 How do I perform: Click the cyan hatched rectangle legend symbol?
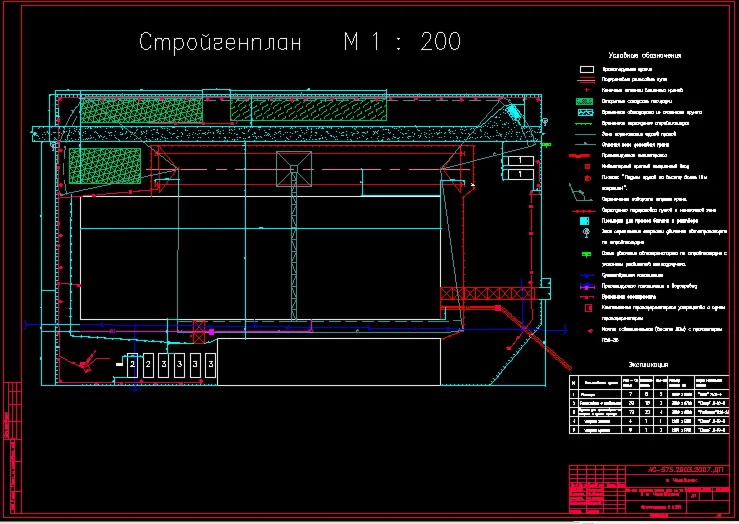click(585, 113)
